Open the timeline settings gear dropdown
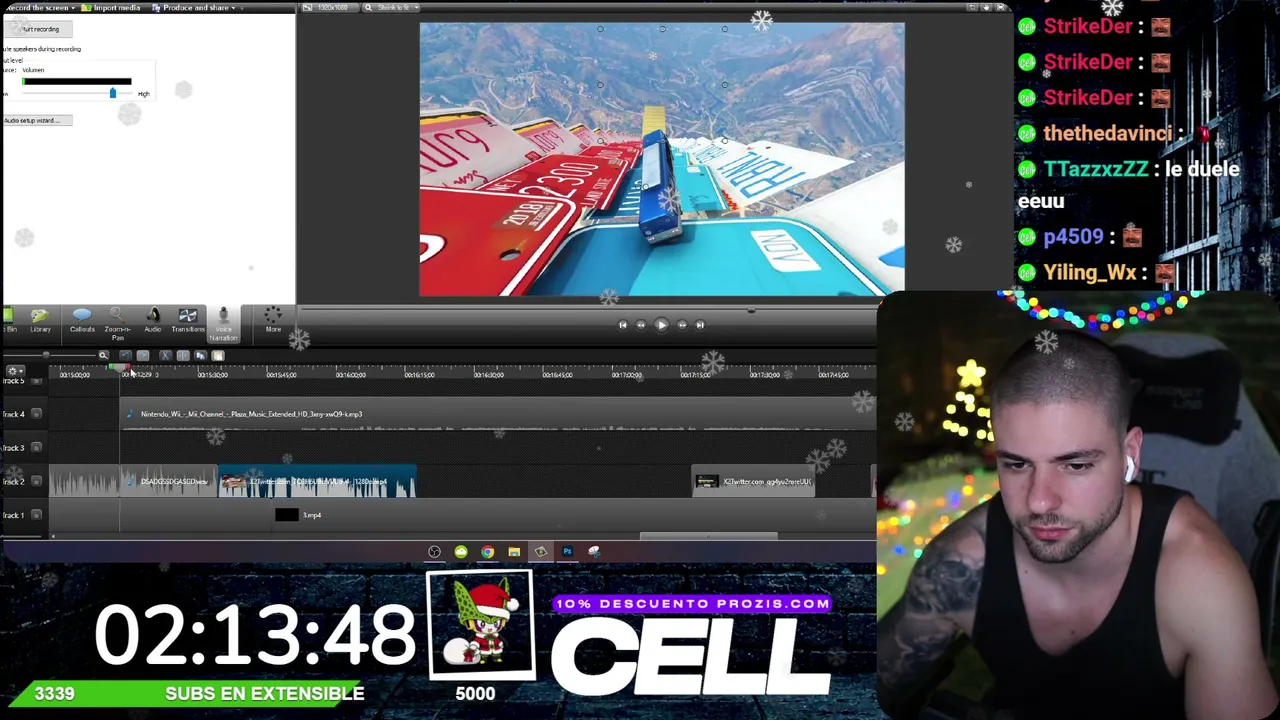The height and width of the screenshot is (720, 1280). 15,371
